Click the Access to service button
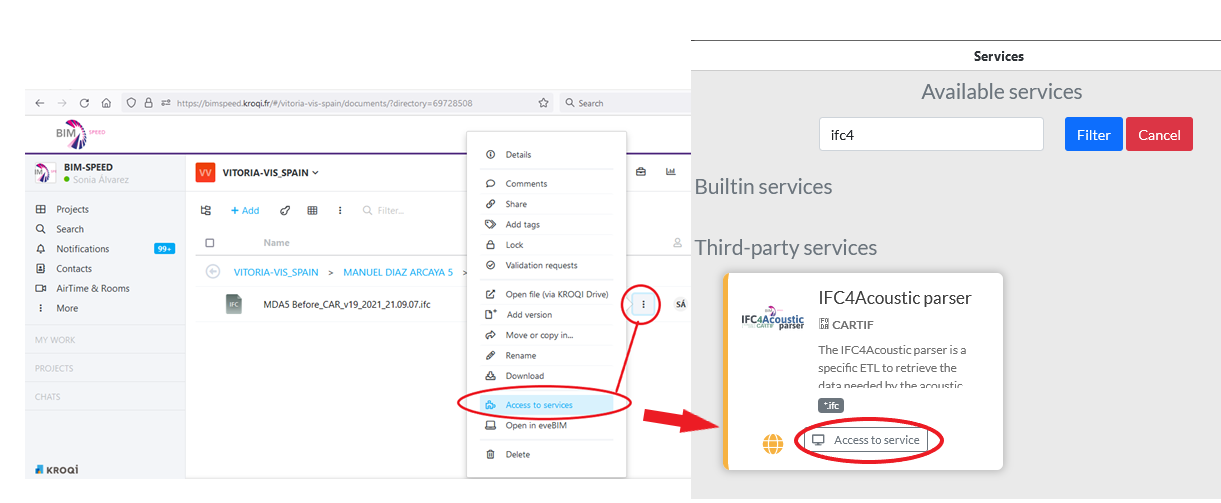1221x503 pixels. click(866, 440)
